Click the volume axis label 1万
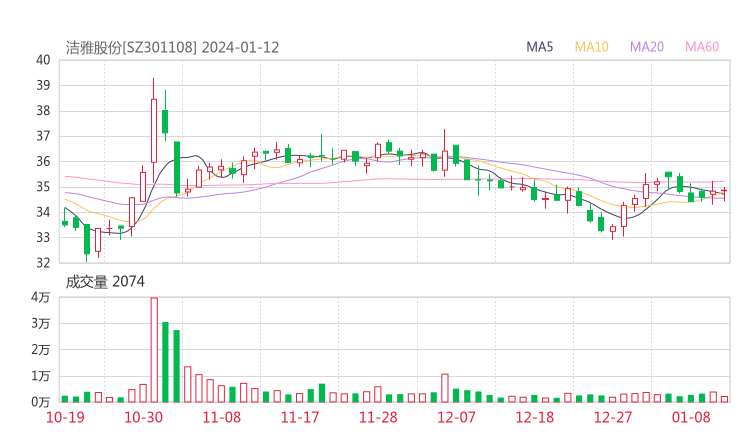Image resolution: width=740 pixels, height=440 pixels. click(x=41, y=376)
